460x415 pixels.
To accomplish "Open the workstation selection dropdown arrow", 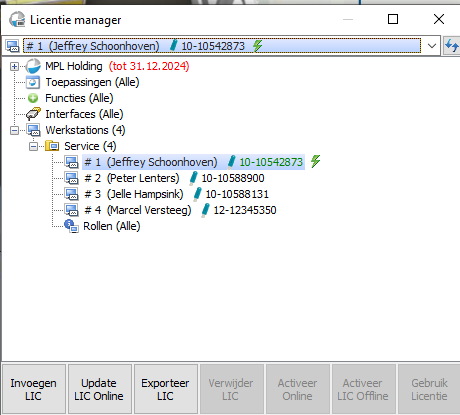I will pos(432,46).
